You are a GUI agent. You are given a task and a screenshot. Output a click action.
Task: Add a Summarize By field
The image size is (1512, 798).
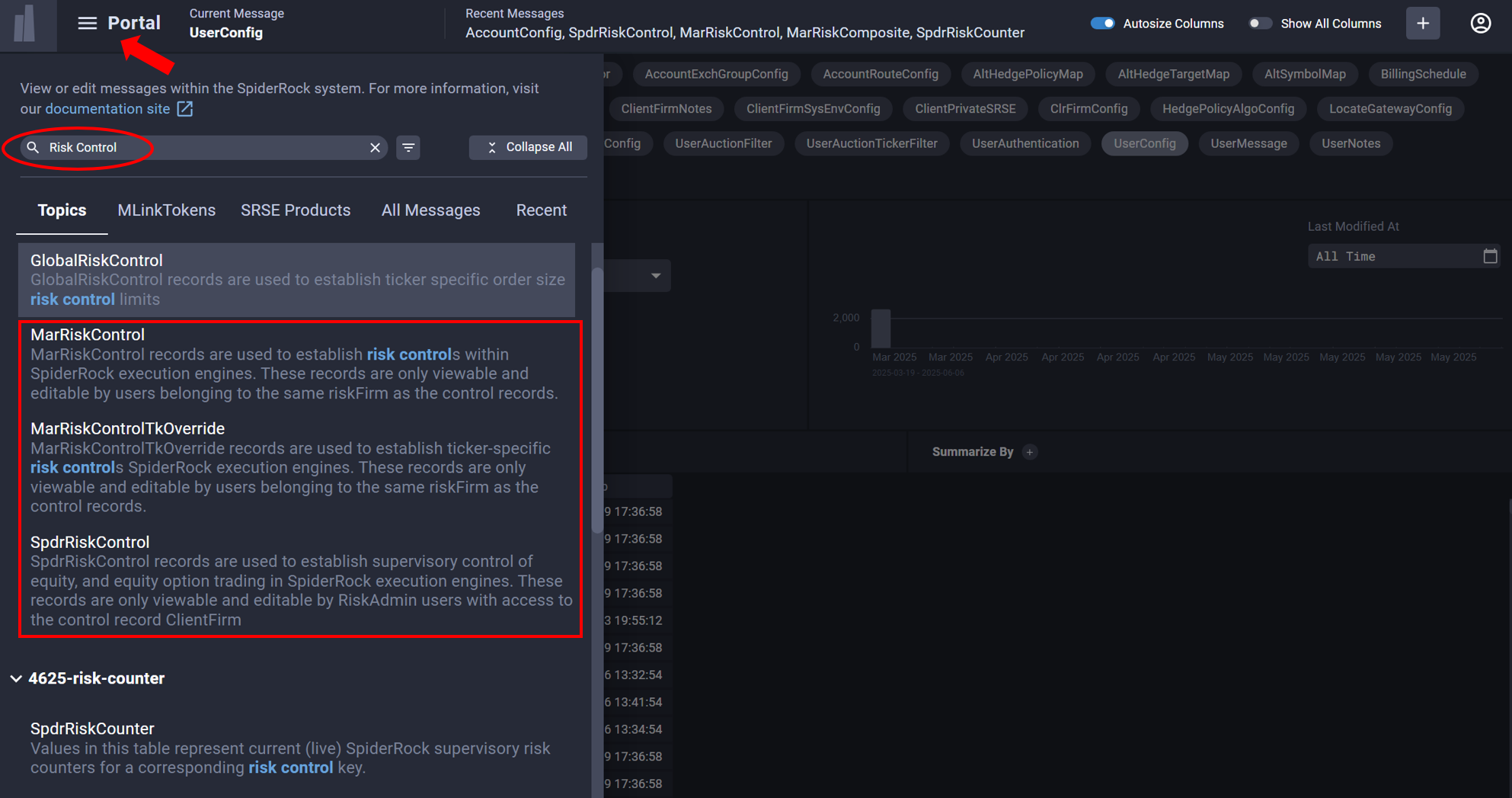(x=1030, y=452)
